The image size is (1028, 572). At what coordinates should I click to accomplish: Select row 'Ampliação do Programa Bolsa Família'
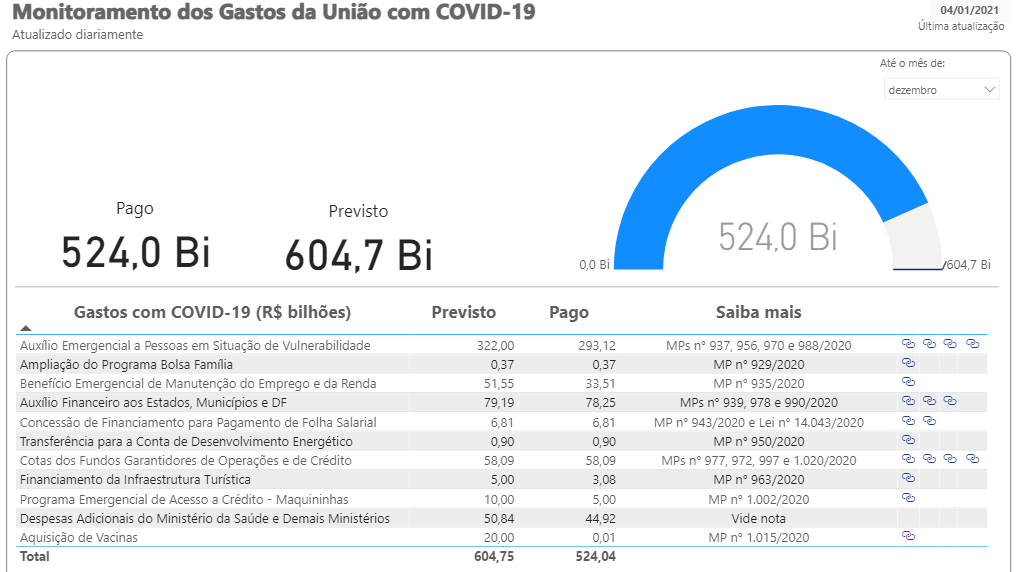click(x=127, y=365)
